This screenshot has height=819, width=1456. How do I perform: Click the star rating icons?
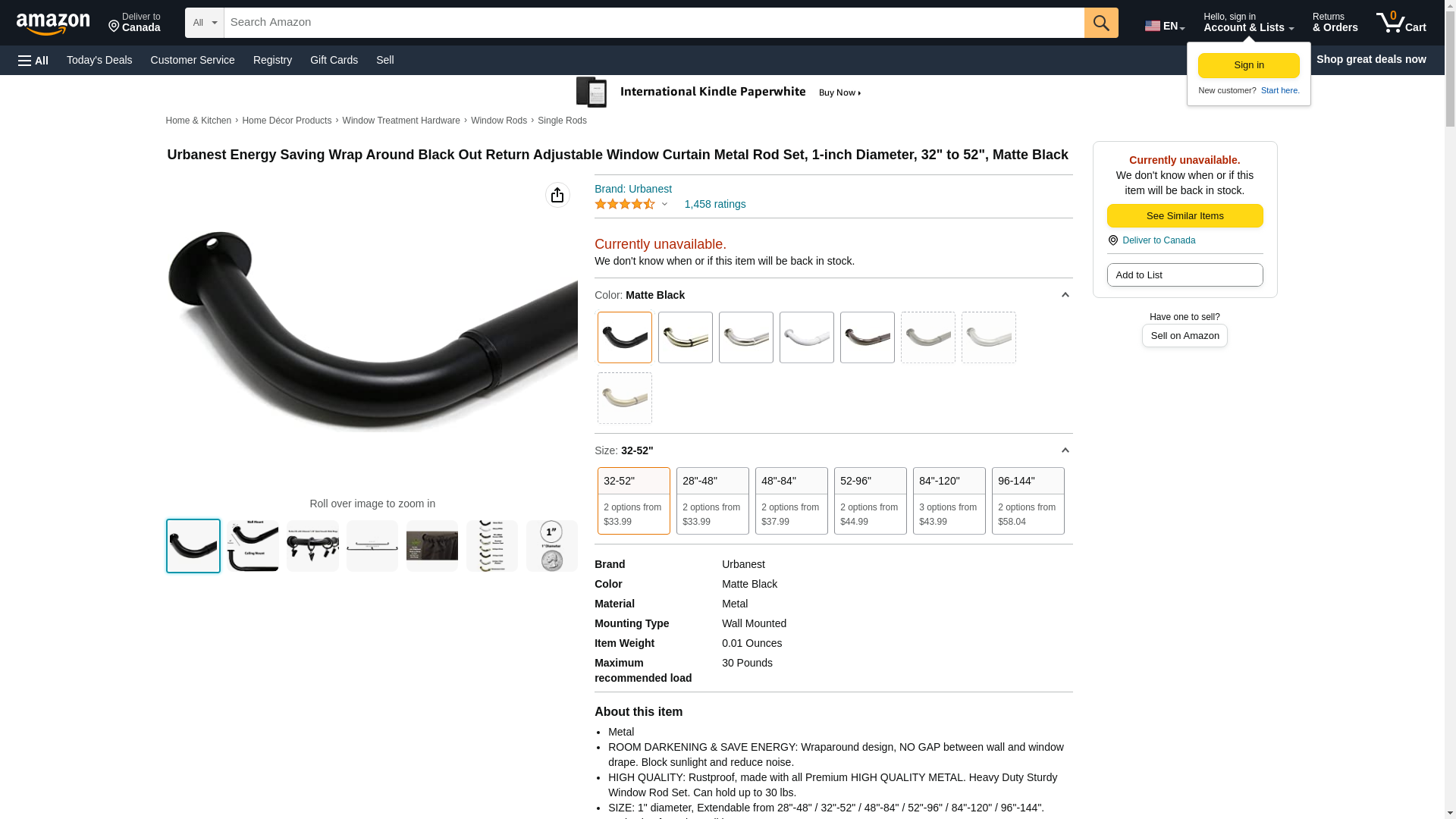[625, 204]
